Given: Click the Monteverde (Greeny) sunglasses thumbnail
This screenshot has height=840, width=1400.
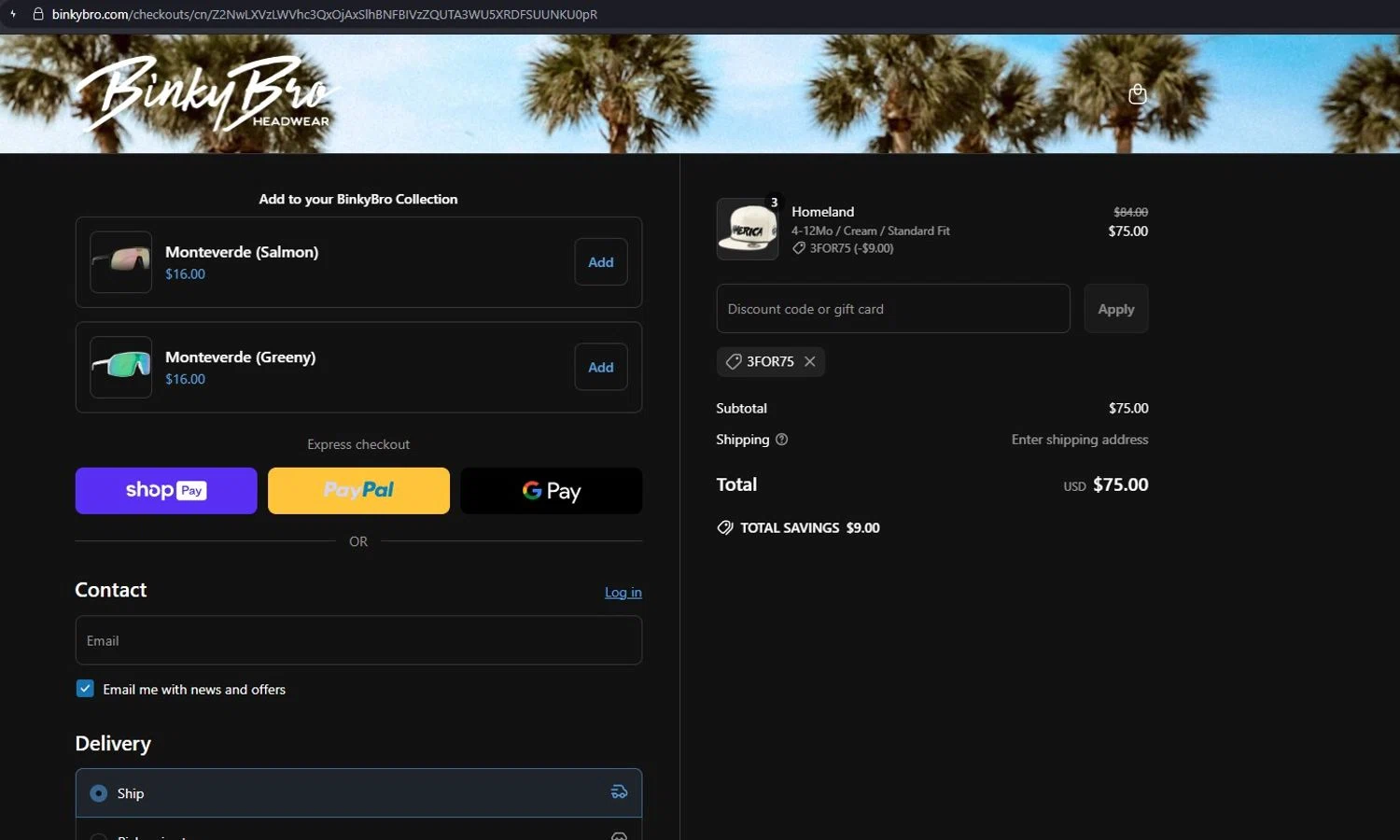Looking at the screenshot, I should (121, 368).
